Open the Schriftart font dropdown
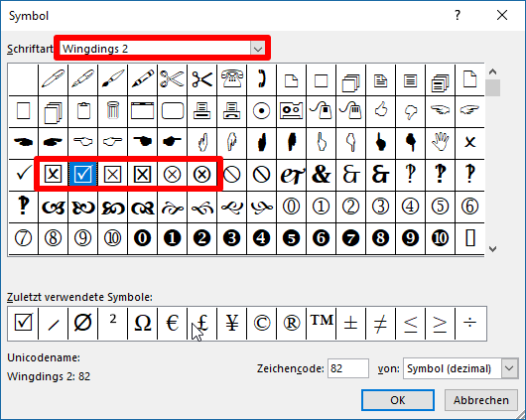526x420 pixels. (x=258, y=49)
